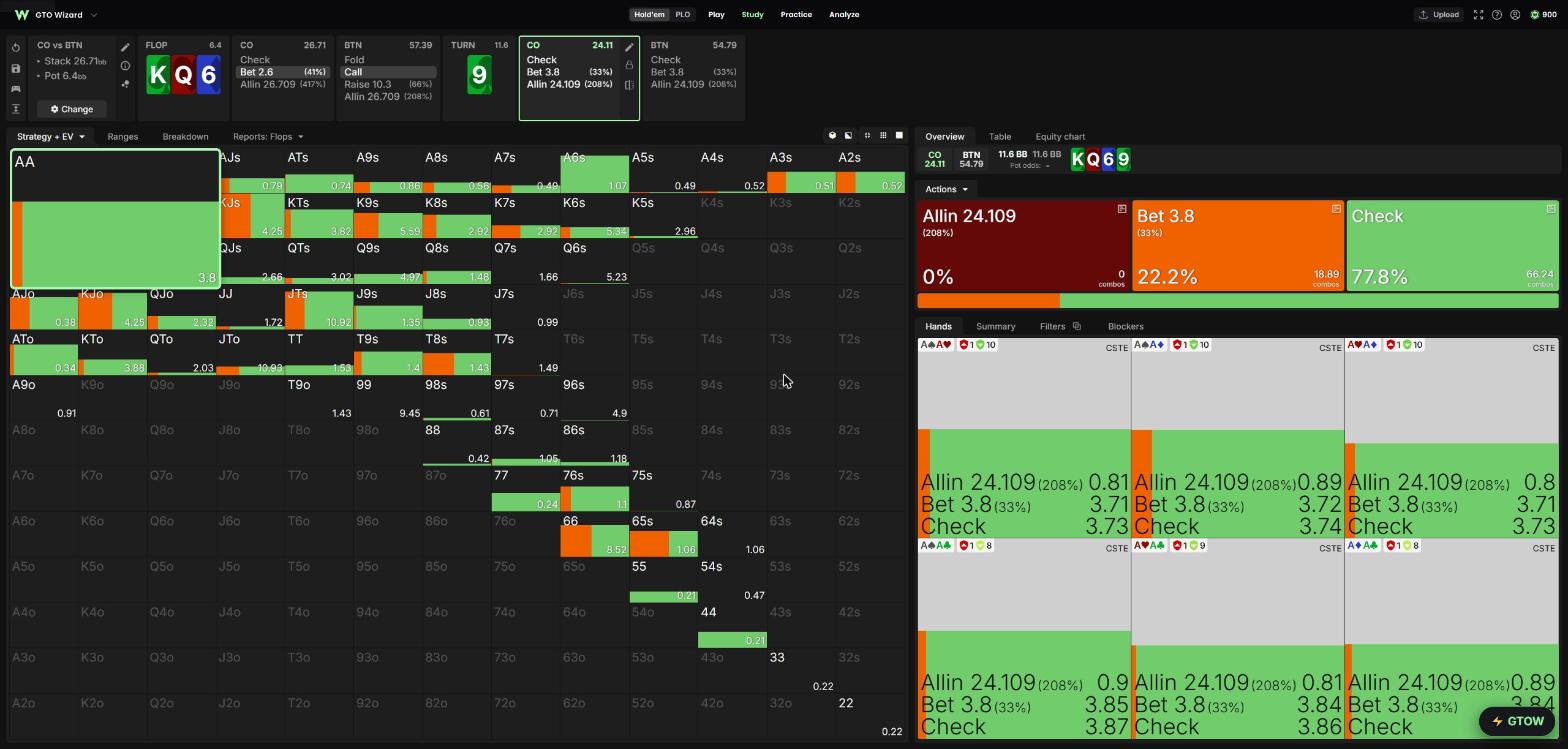Open the Blockers tab
The width and height of the screenshot is (1568, 749).
1126,327
